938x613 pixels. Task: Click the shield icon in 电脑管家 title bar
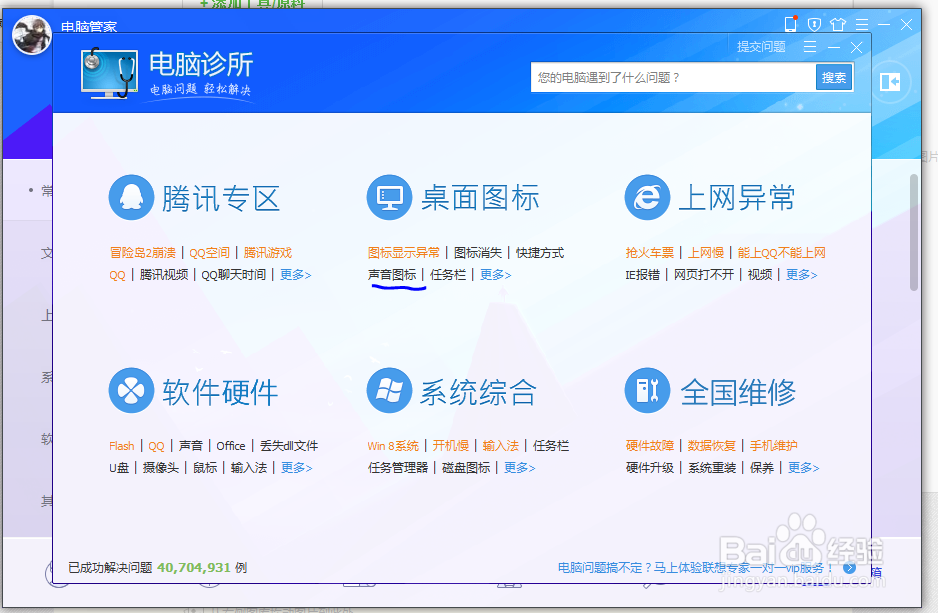pos(814,25)
